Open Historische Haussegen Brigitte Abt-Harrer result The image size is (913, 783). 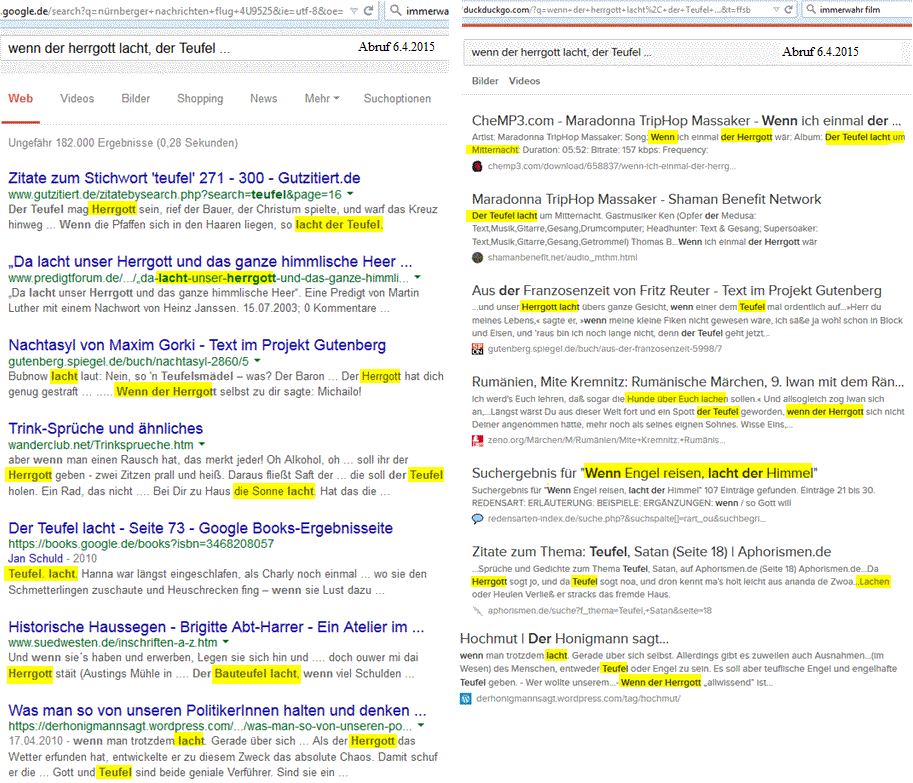click(216, 627)
